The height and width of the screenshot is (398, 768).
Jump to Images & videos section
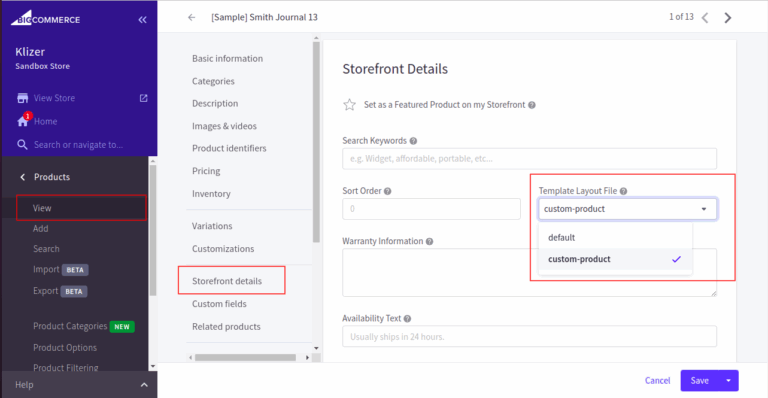tap(224, 126)
